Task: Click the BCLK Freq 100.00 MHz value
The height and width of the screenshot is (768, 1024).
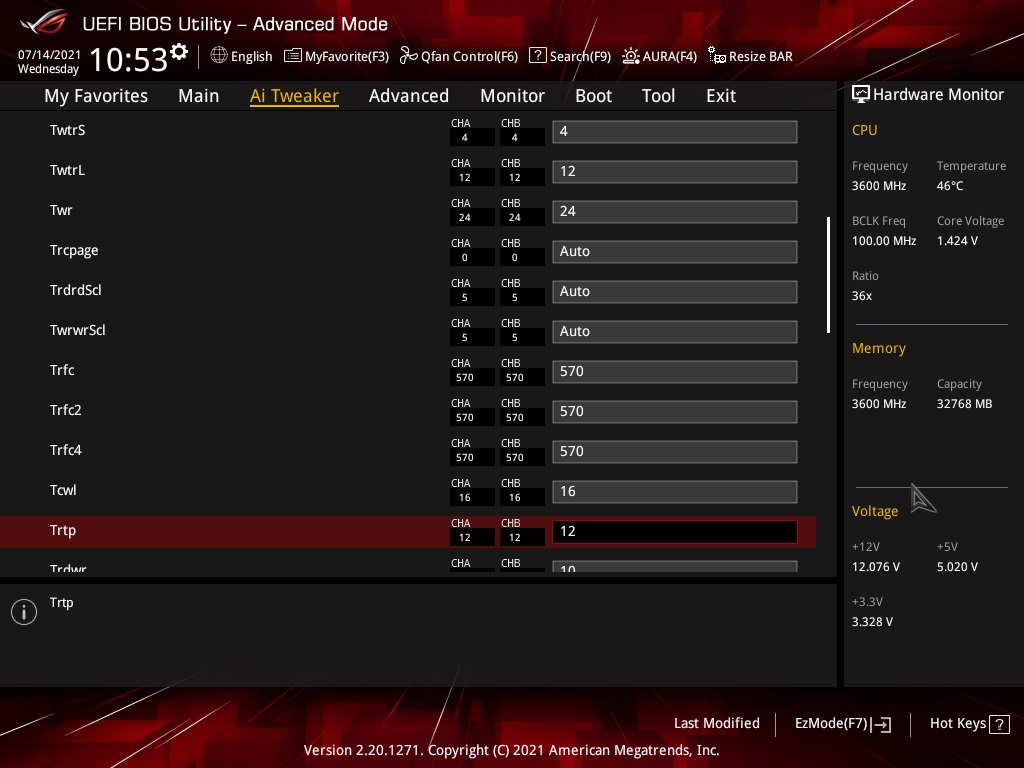Action: [884, 241]
